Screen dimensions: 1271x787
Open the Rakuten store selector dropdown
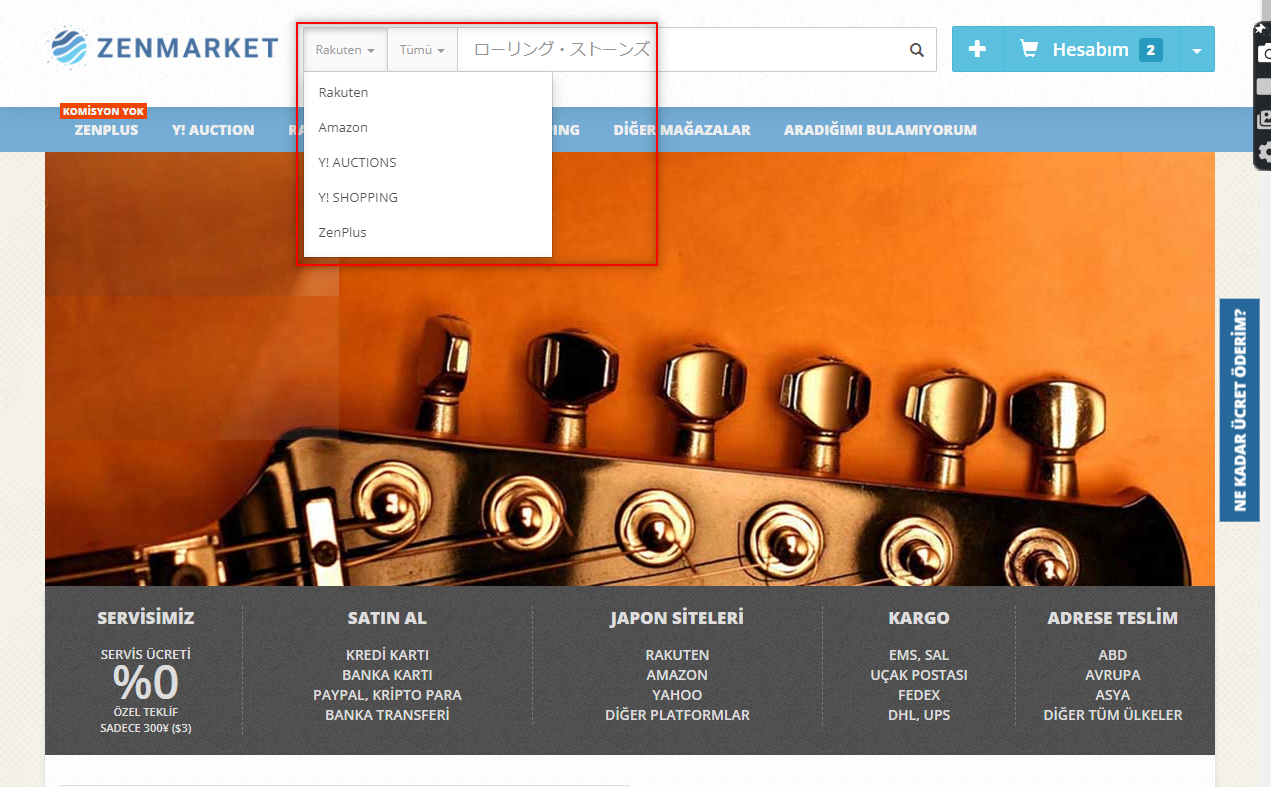tap(345, 50)
